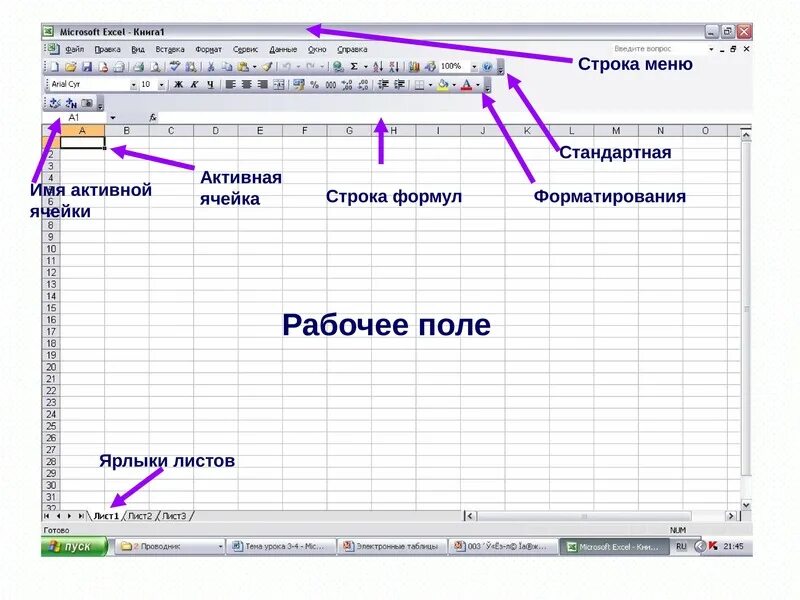Click the Paste clipboard icon

pos(243,66)
